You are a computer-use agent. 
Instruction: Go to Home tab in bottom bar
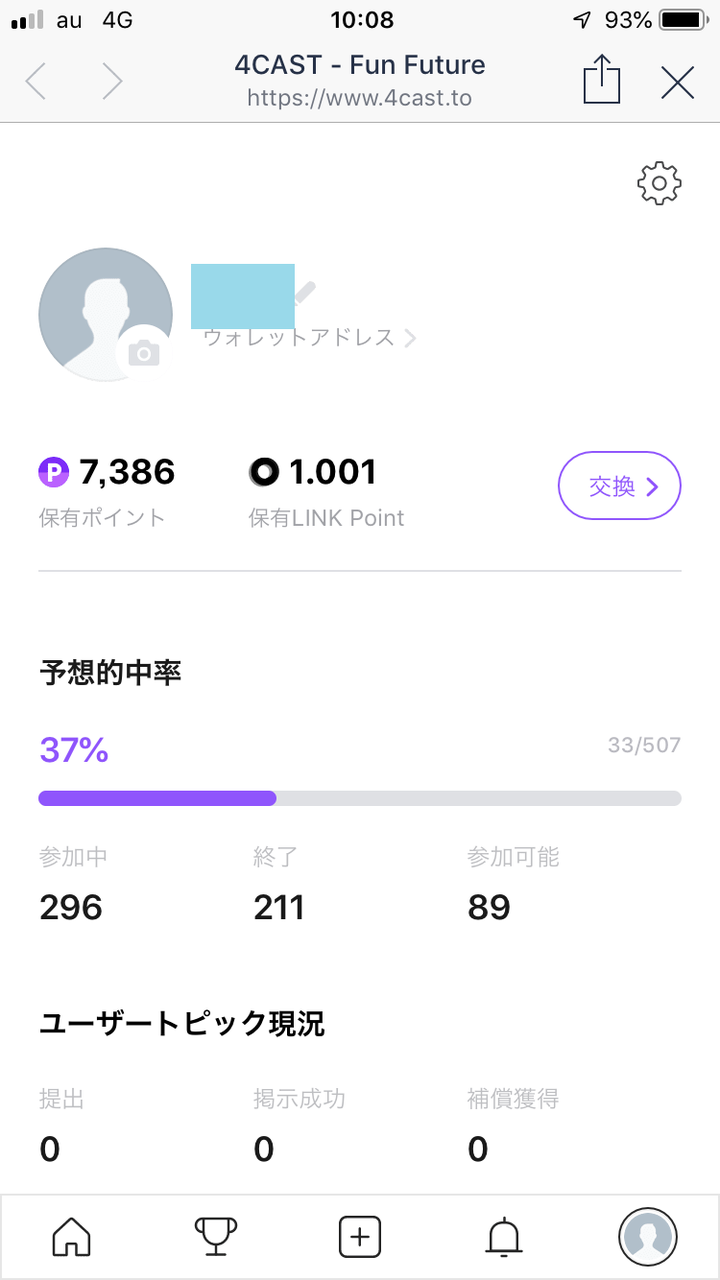tap(71, 1237)
